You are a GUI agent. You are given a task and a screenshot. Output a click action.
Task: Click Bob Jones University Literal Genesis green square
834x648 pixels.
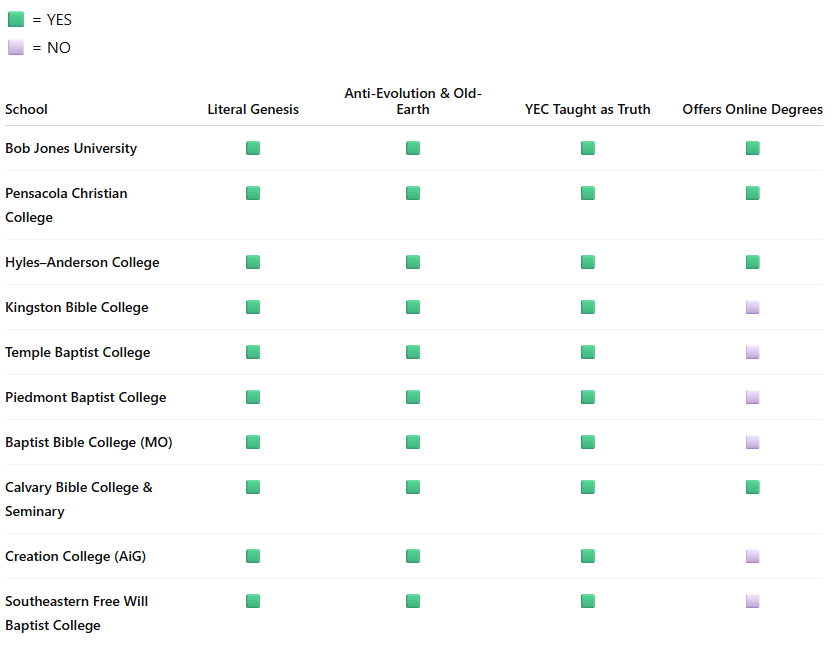253,148
